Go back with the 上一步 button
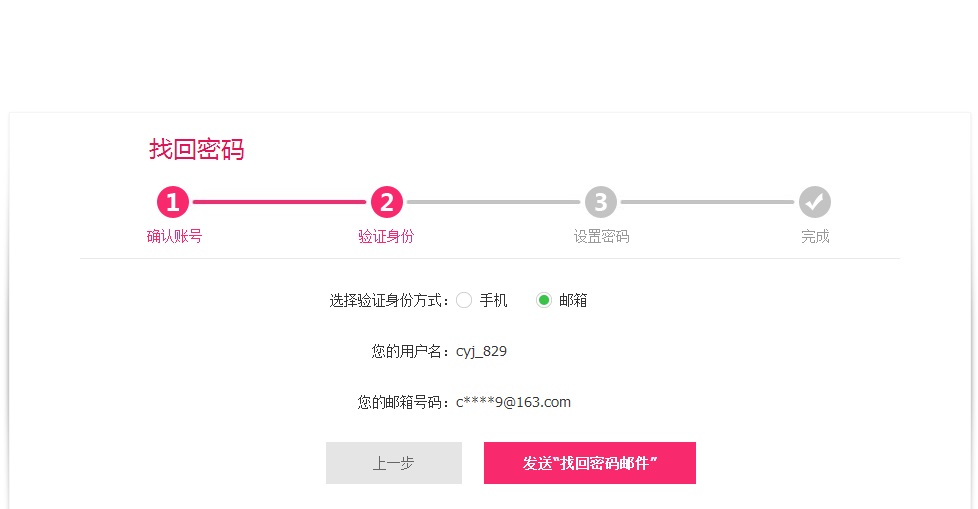The image size is (978, 509). (394, 463)
